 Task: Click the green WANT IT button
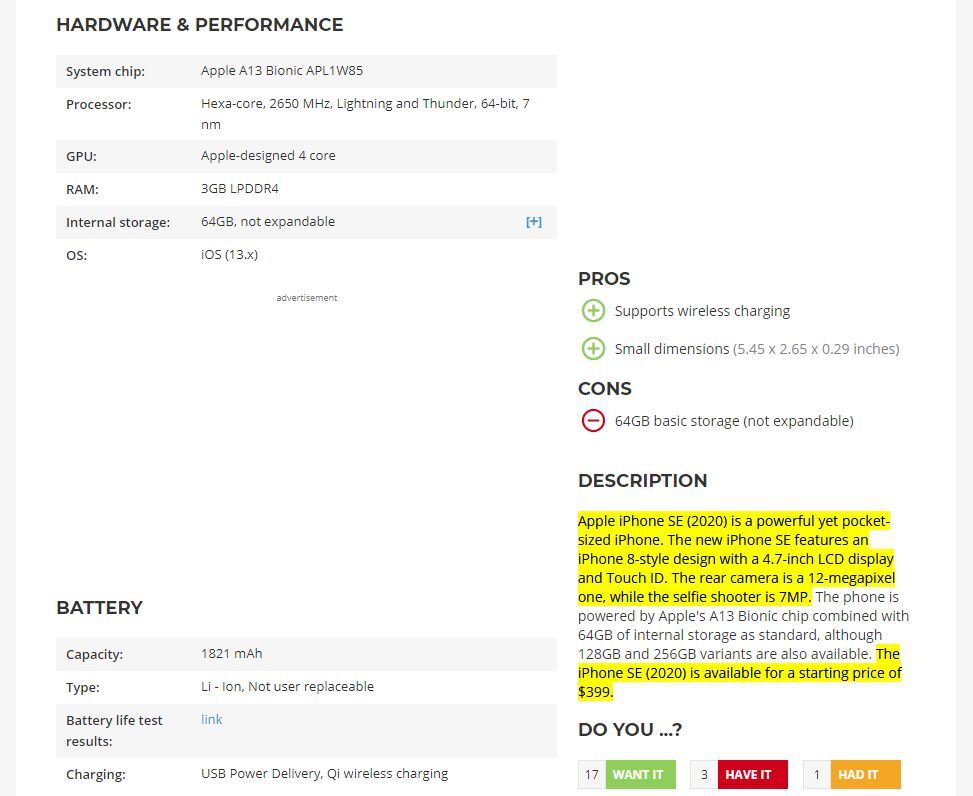(x=640, y=774)
